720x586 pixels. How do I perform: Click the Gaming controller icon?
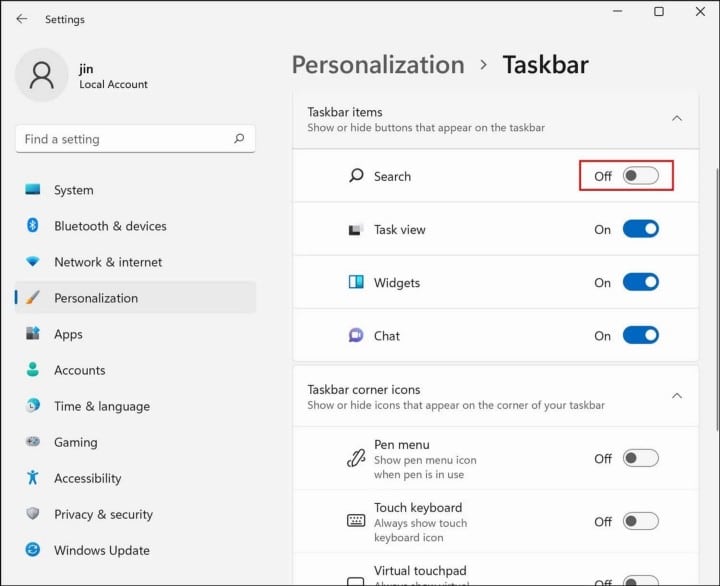click(33, 441)
